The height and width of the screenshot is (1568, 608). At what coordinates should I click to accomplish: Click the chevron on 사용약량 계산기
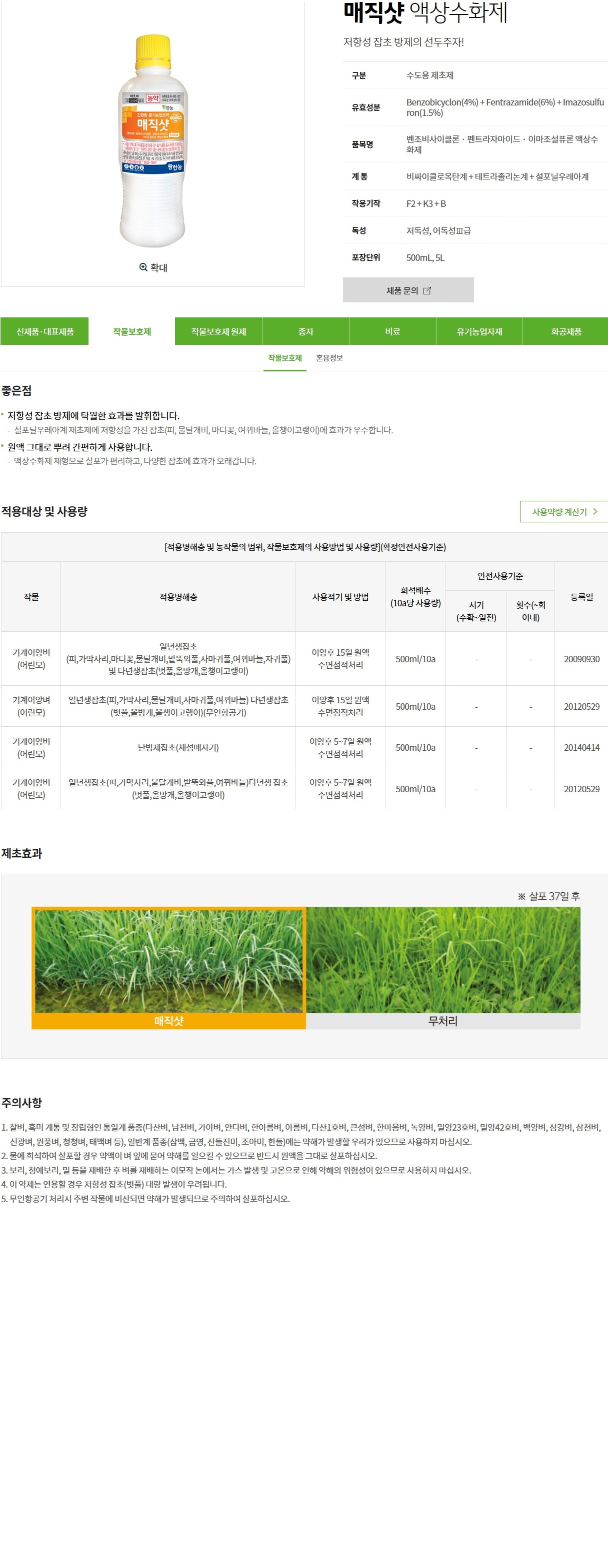pyautogui.click(x=595, y=511)
